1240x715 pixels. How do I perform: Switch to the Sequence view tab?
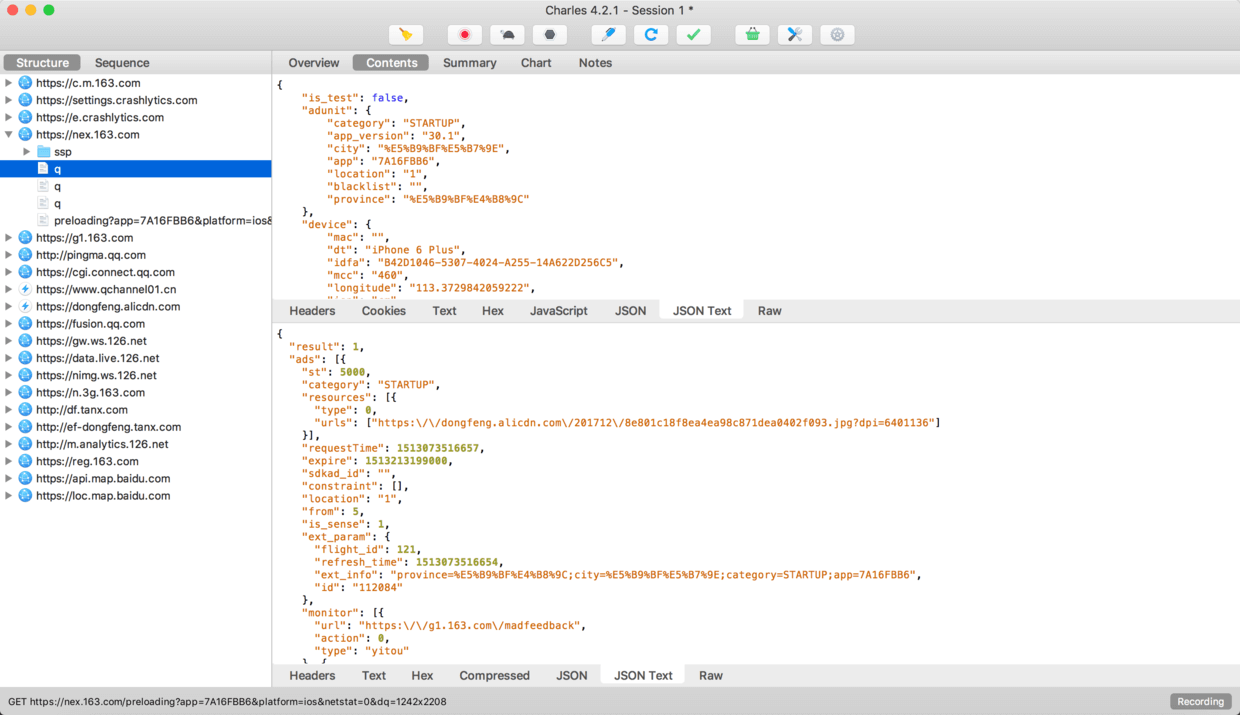tap(122, 62)
